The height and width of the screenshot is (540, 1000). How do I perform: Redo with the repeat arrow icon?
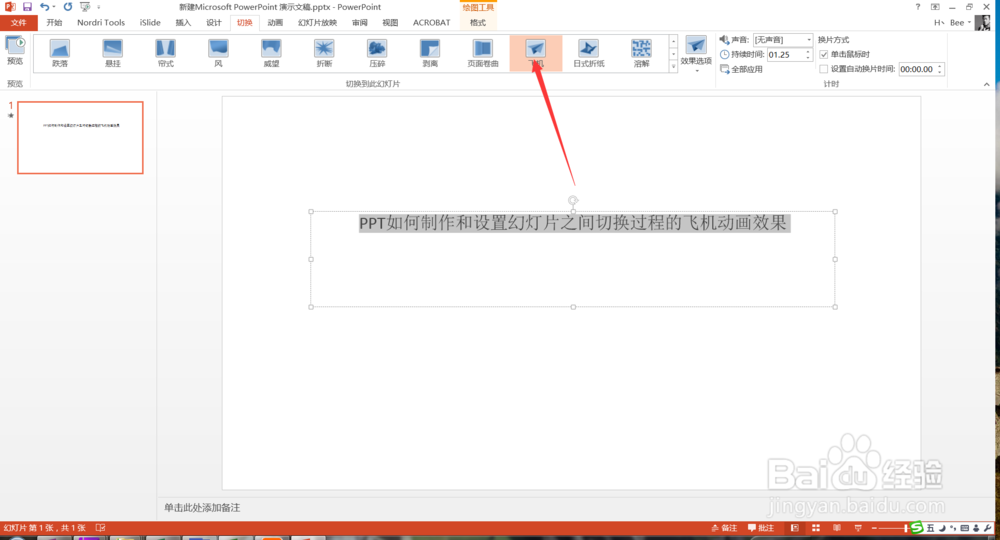68,6
